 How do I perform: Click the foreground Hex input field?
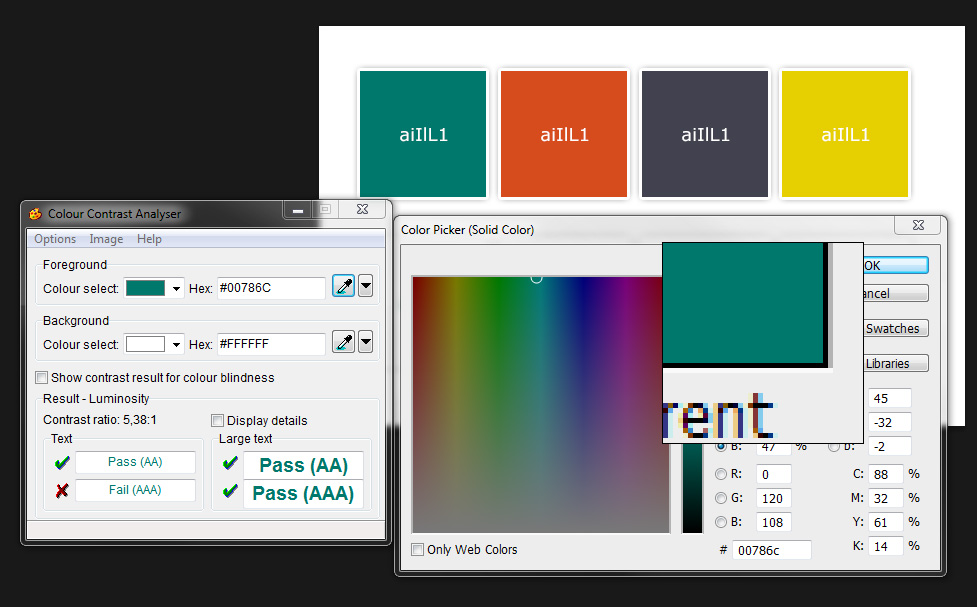click(270, 288)
